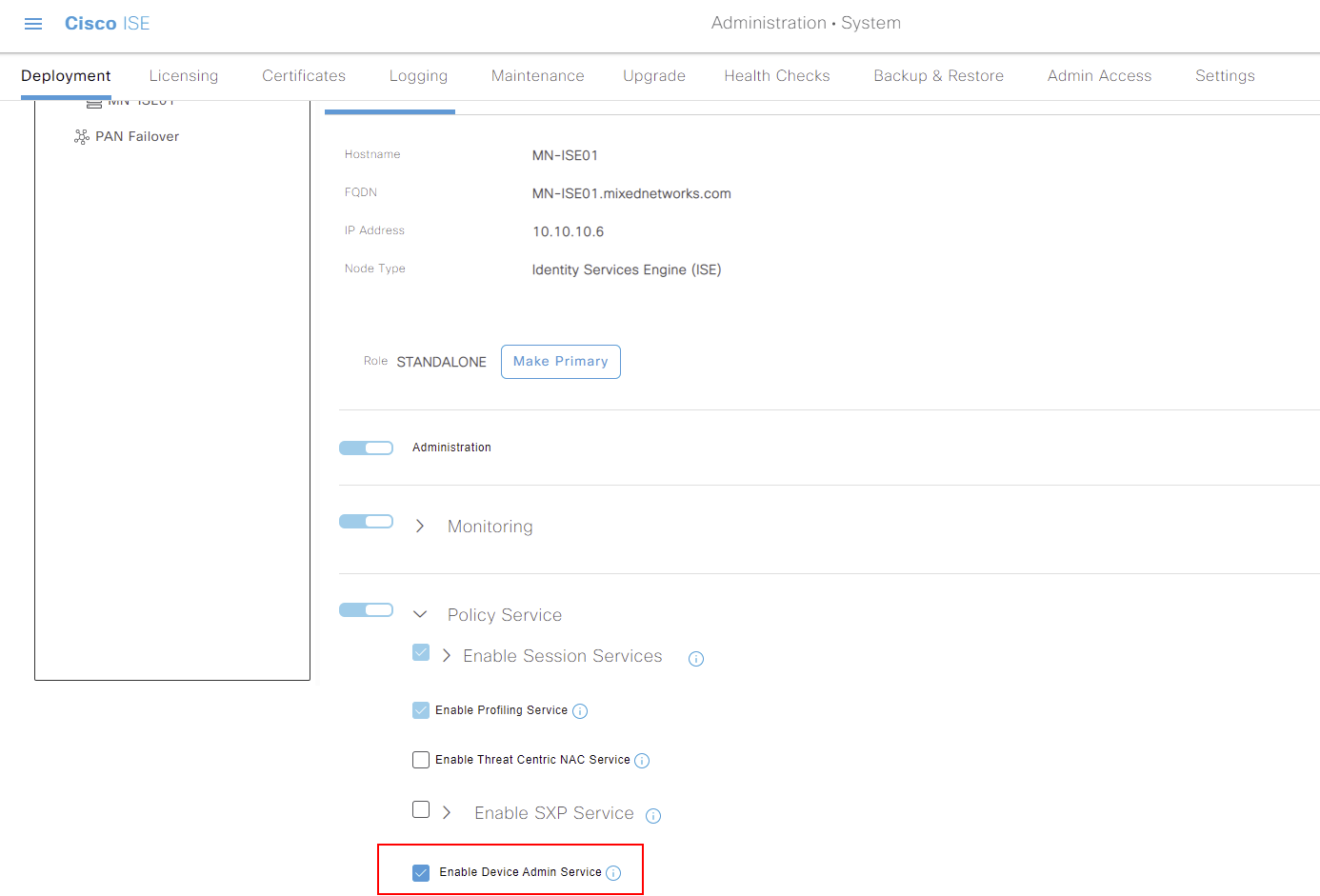This screenshot has width=1320, height=896.
Task: Click the FQDN MN-ISE01.mixednetworks.com
Action: pyautogui.click(x=631, y=193)
